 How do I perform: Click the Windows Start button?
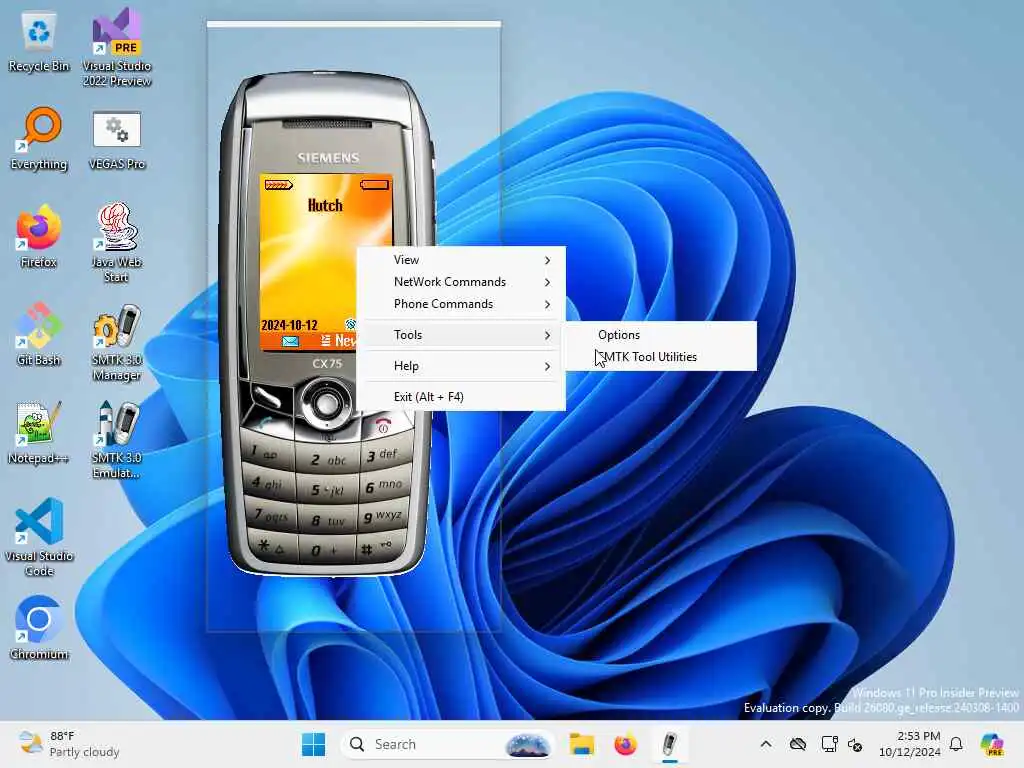point(313,744)
